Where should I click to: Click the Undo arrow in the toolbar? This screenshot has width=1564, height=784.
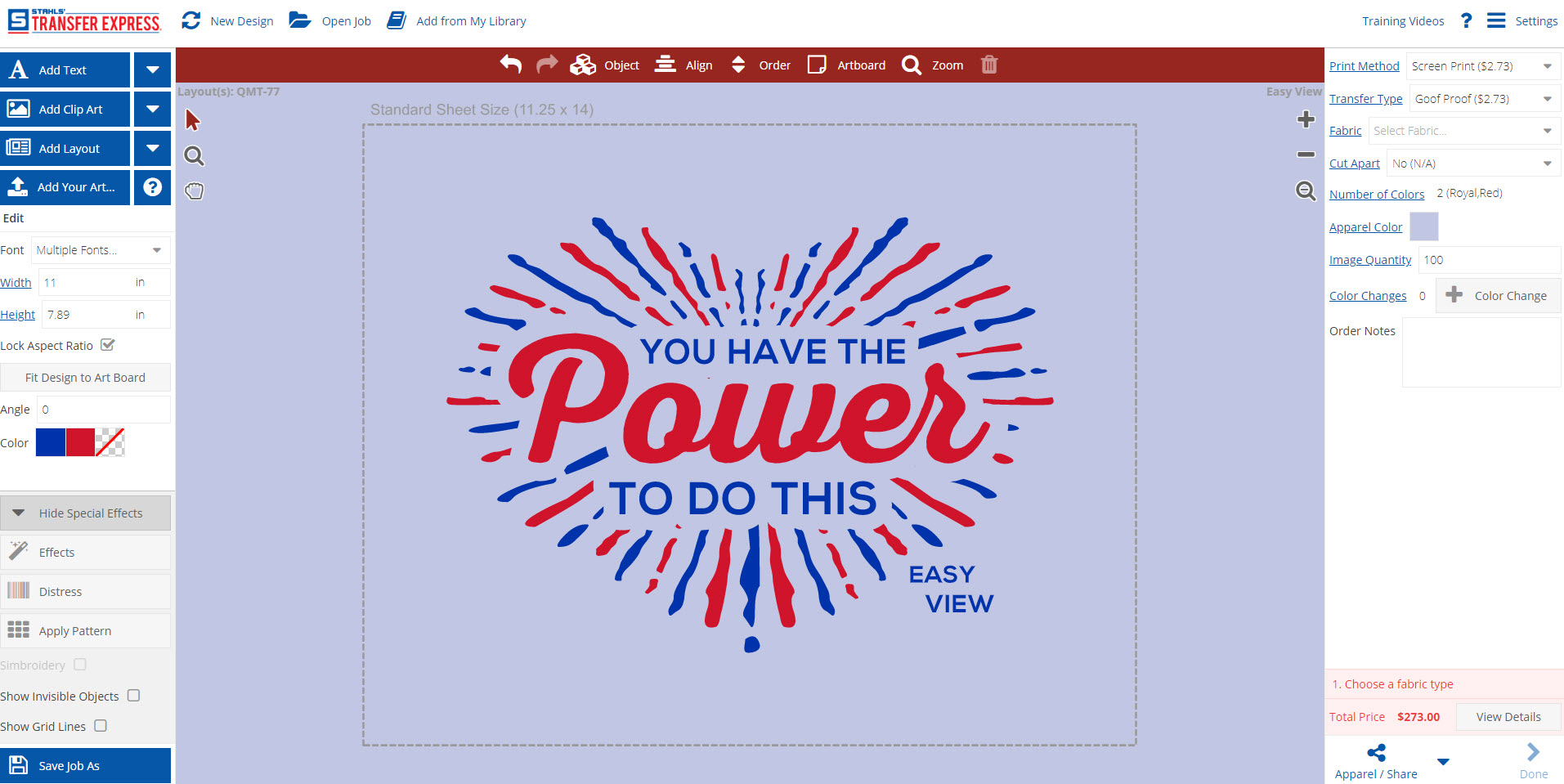click(510, 65)
